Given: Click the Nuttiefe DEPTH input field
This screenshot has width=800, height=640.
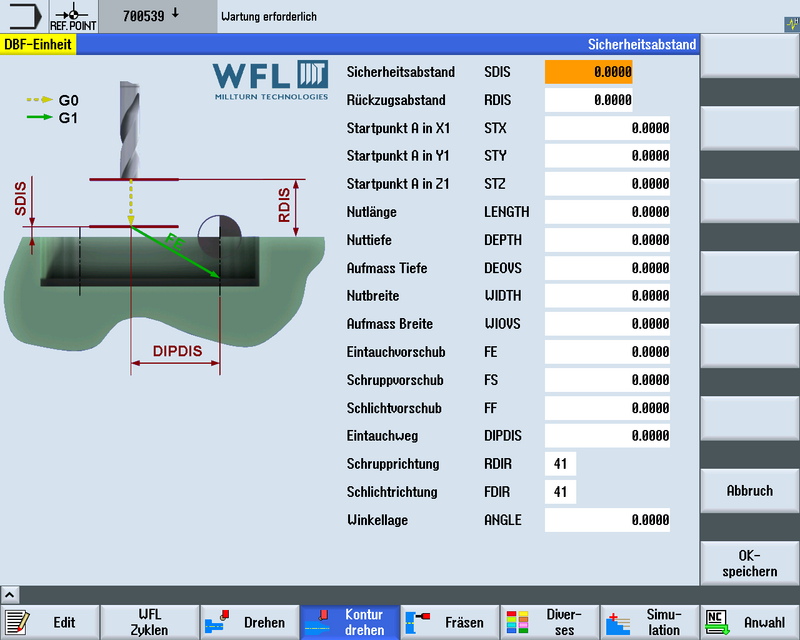Looking at the screenshot, I should (x=606, y=240).
